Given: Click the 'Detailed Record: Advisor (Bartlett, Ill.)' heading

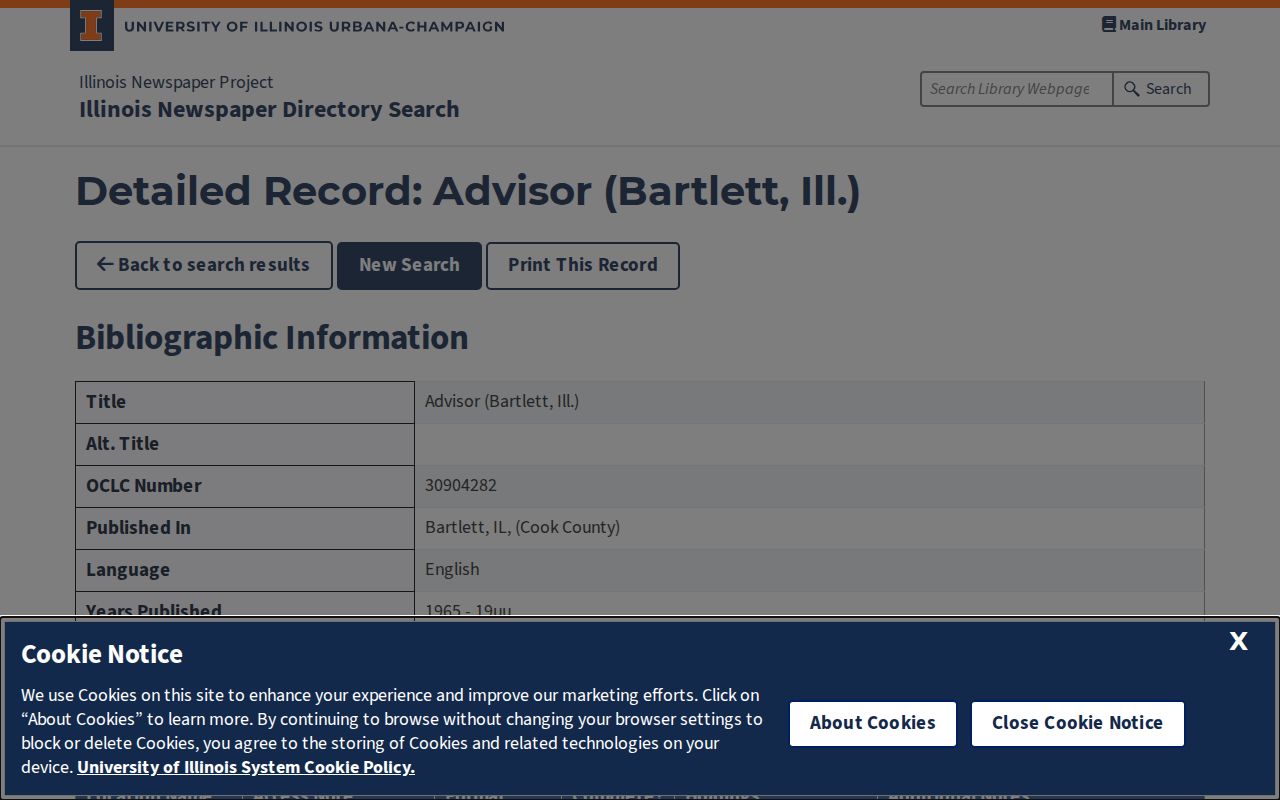Looking at the screenshot, I should [x=468, y=191].
